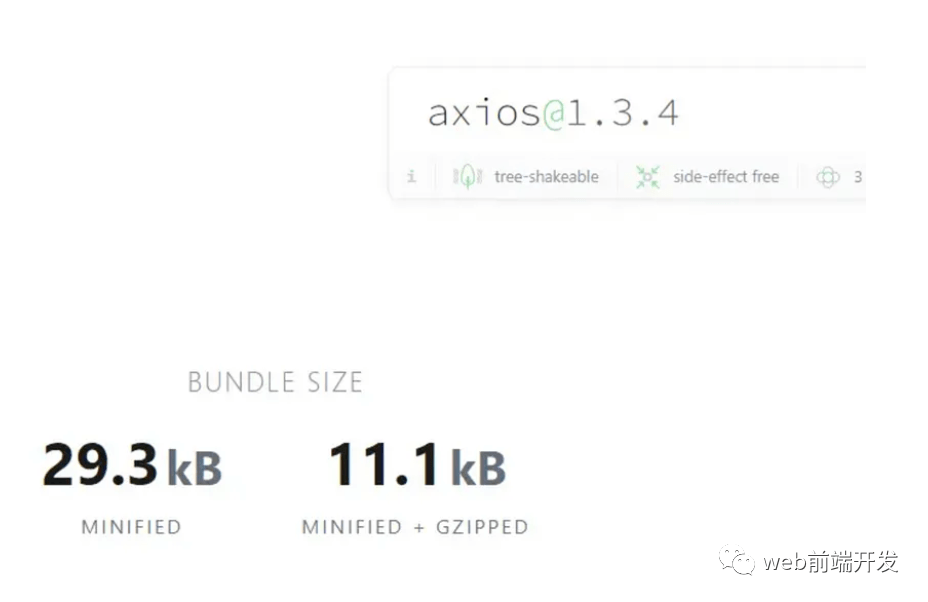The image size is (928, 602).
Task: Expand the package details card
Action: [629, 130]
